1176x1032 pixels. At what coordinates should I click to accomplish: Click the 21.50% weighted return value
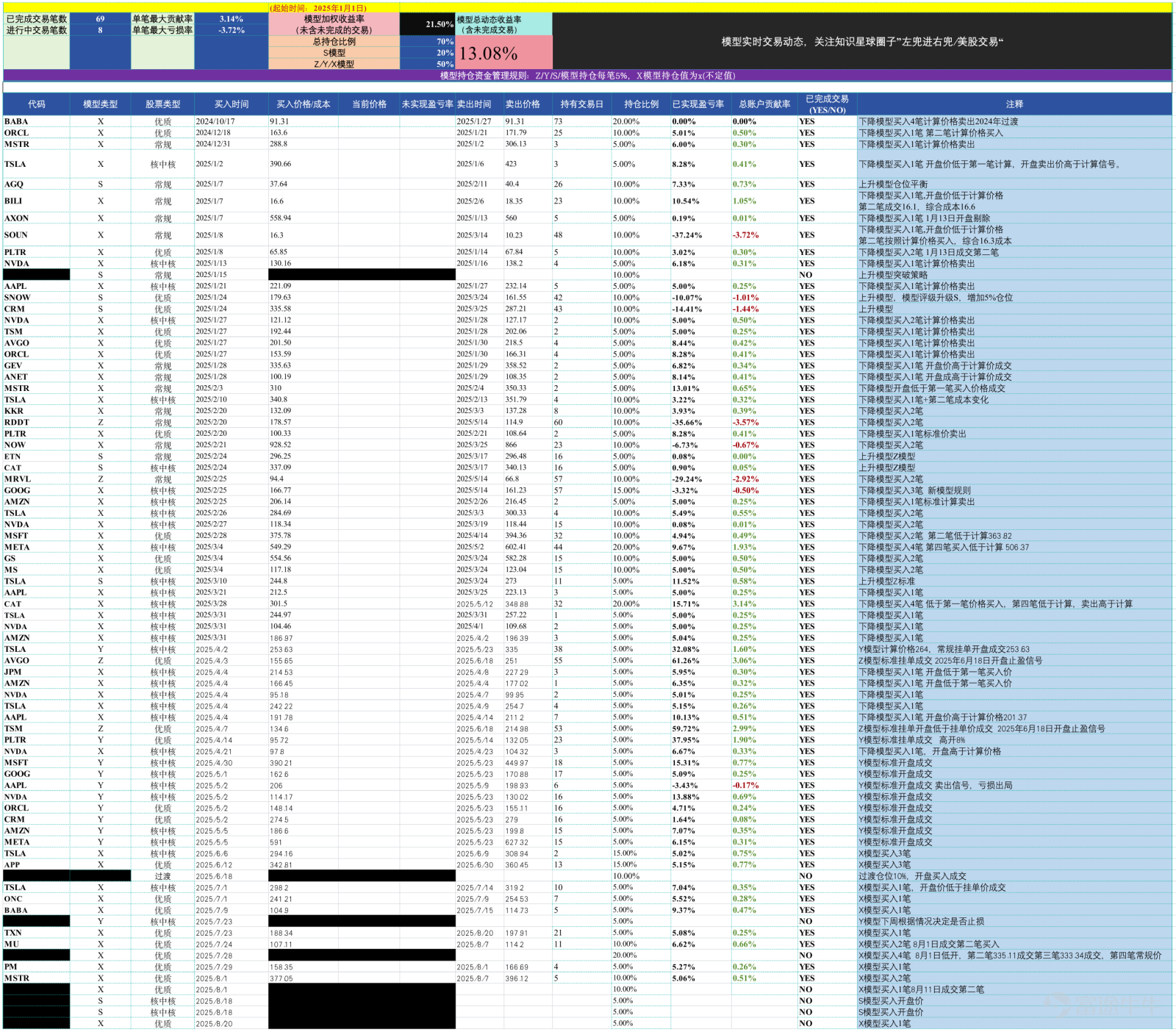click(x=427, y=24)
